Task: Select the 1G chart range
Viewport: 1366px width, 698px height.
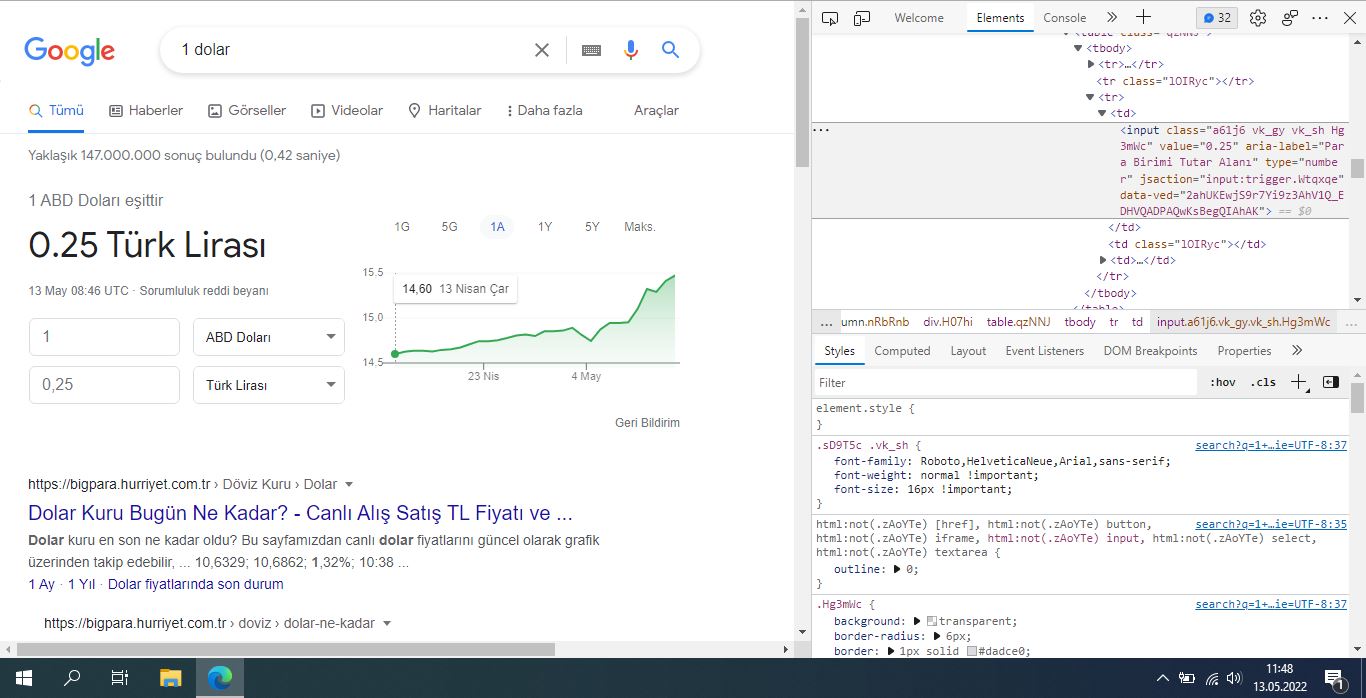Action: pos(402,227)
